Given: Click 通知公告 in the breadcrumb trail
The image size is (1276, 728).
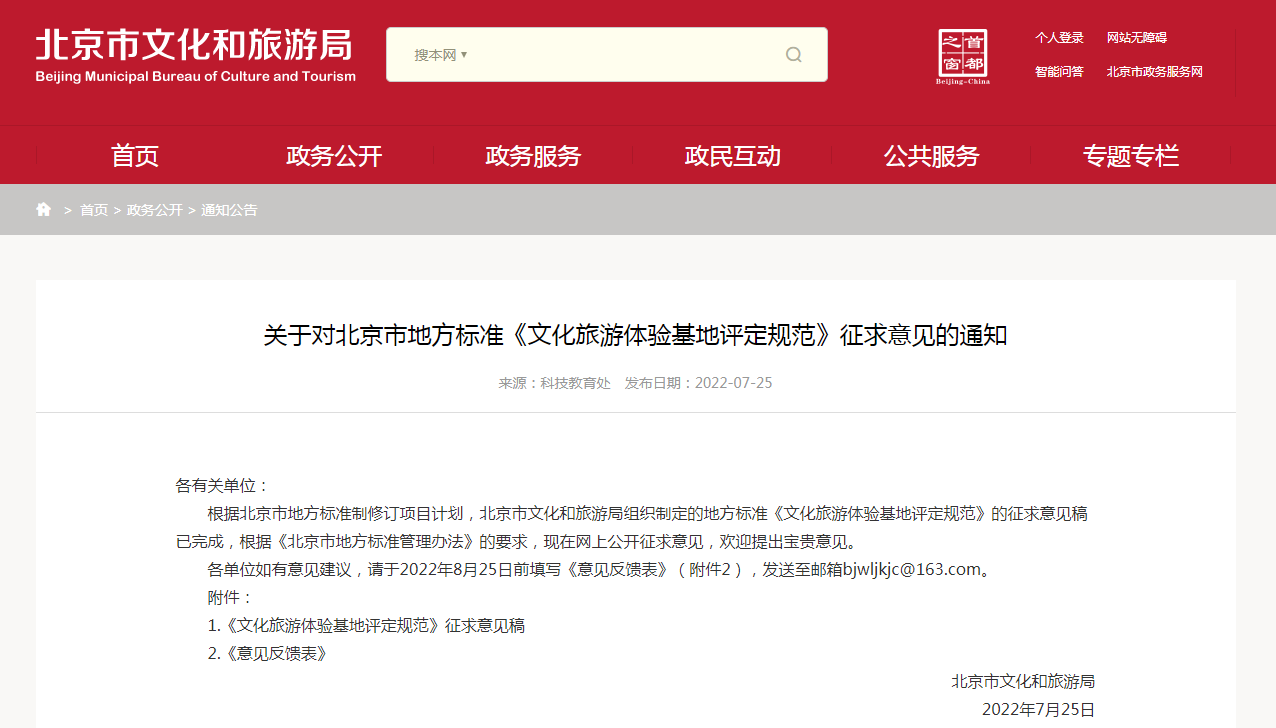Looking at the screenshot, I should 229,210.
